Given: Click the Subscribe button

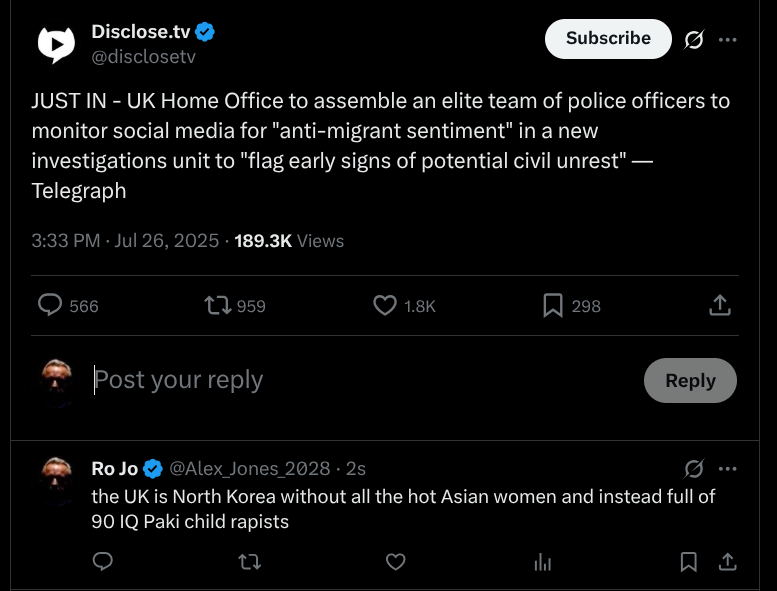Looking at the screenshot, I should (x=608, y=39).
